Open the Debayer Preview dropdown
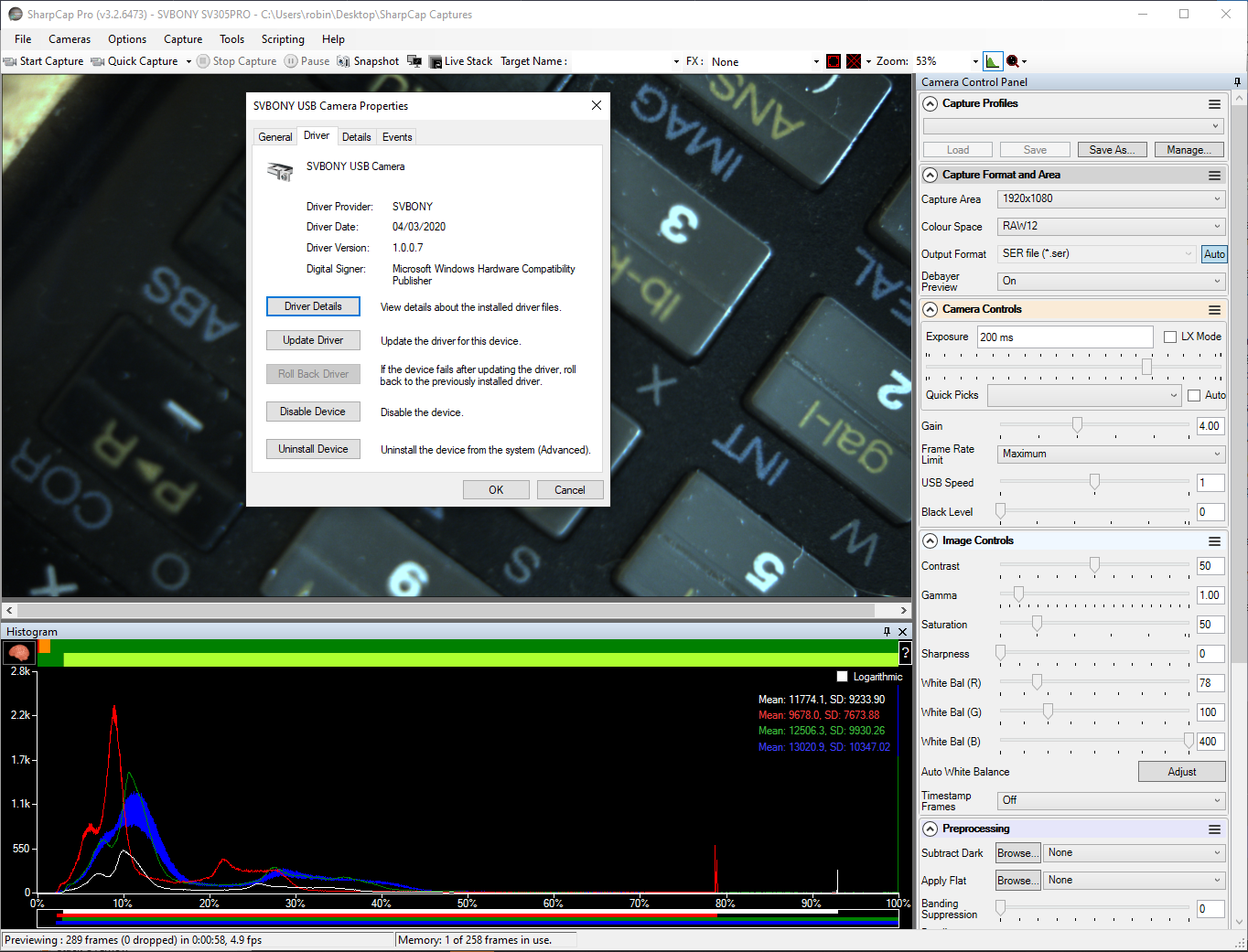This screenshot has height=952, width=1248. point(1111,281)
